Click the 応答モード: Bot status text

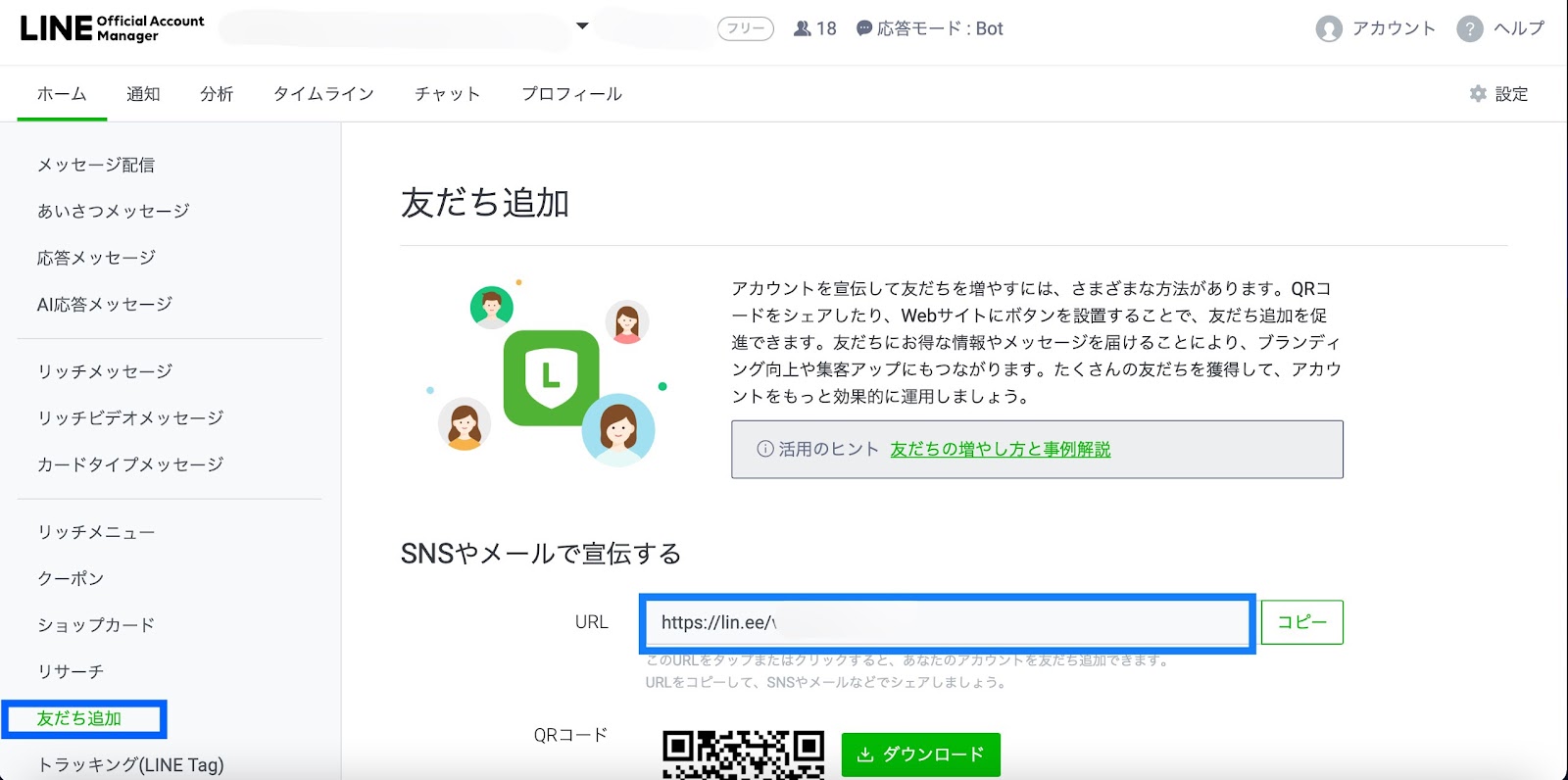click(x=940, y=28)
